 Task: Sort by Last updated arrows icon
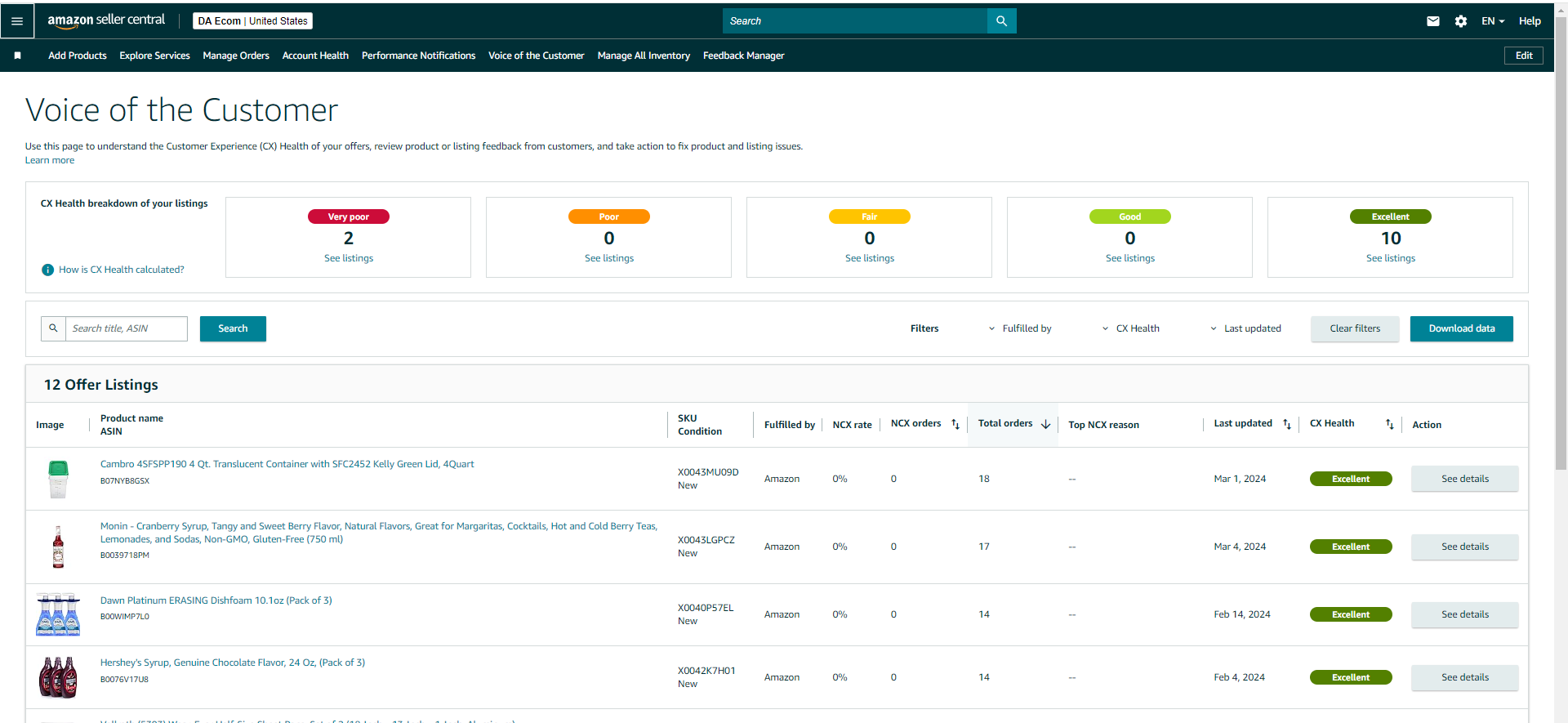tap(1287, 424)
